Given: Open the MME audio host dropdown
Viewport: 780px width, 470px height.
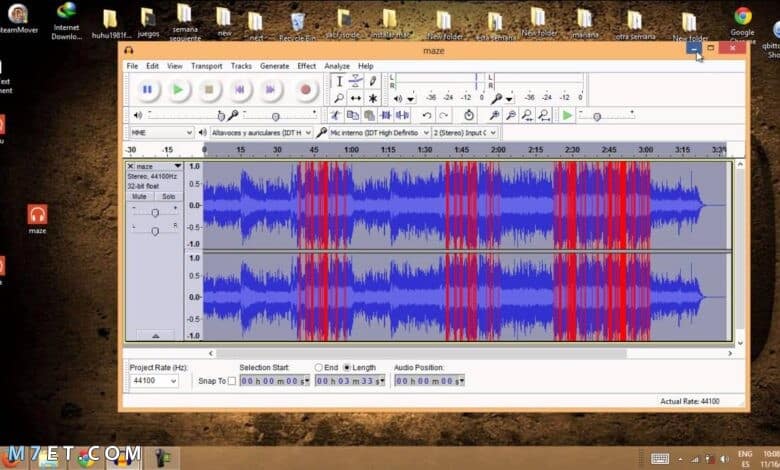Looking at the screenshot, I should pos(161,133).
